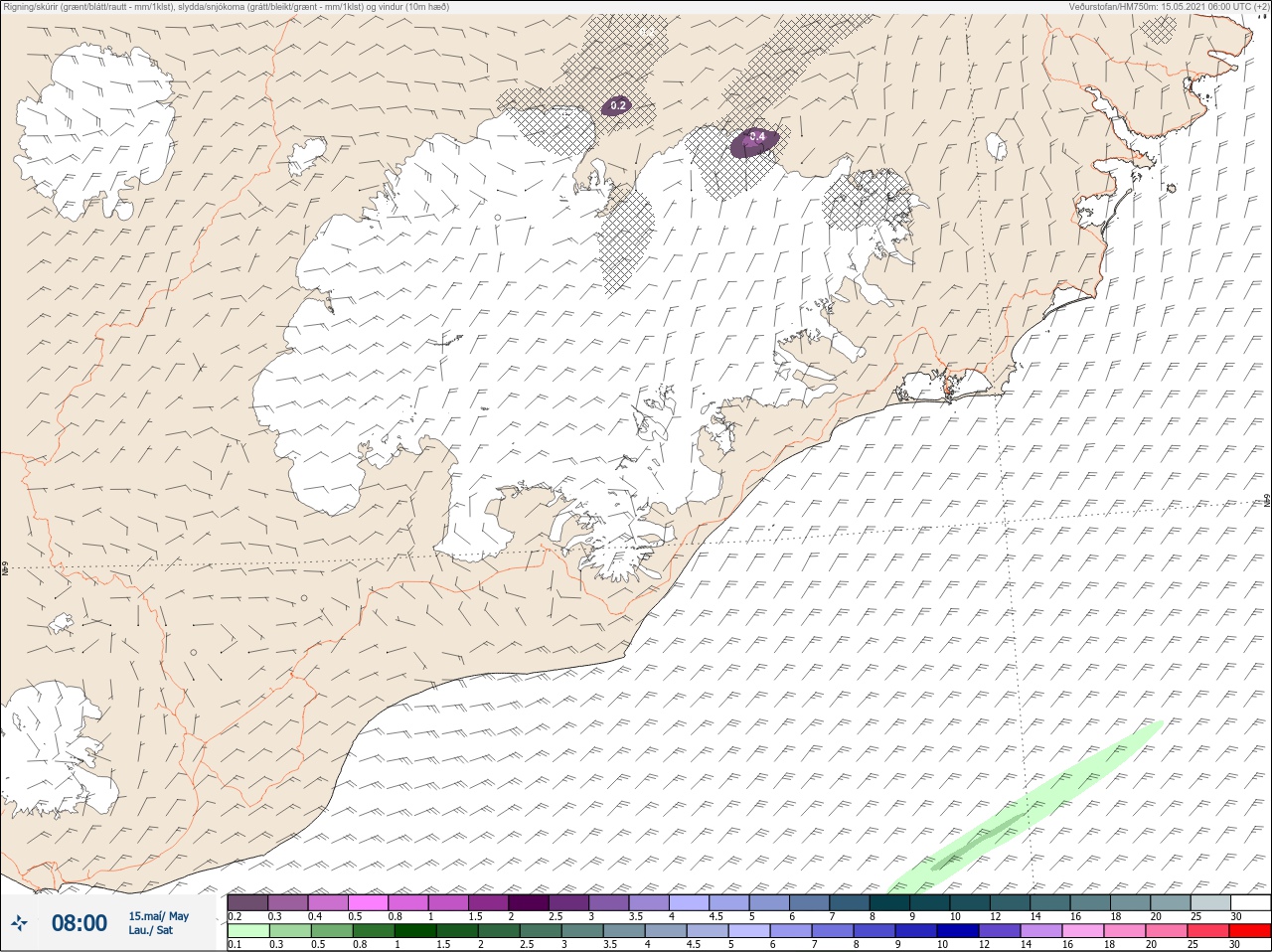Click the '25' label under the upper legend row
The width and height of the screenshot is (1272, 952).
coord(1195,916)
